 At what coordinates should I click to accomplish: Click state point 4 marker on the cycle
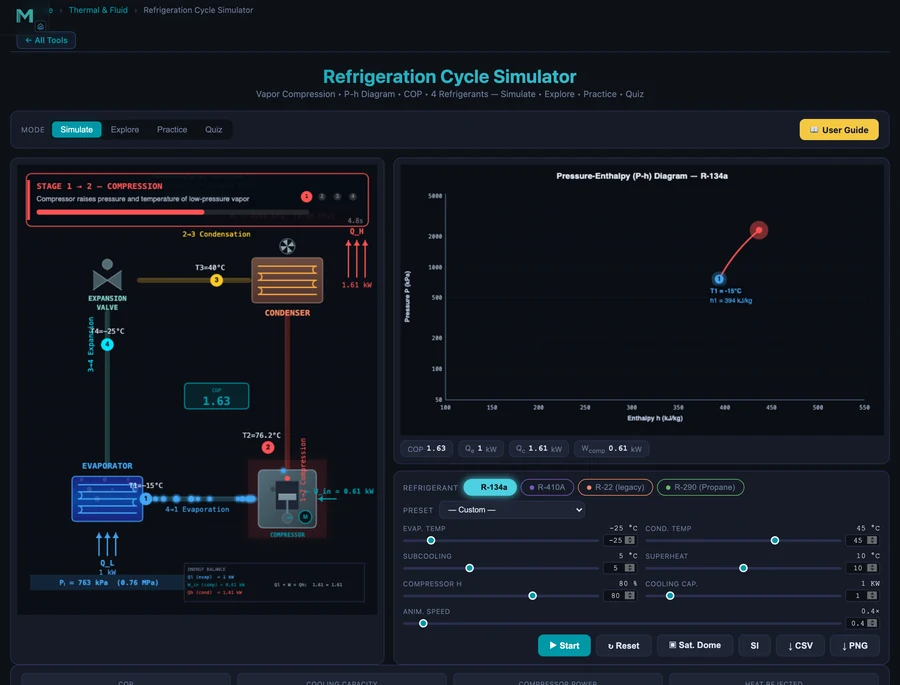click(107, 345)
